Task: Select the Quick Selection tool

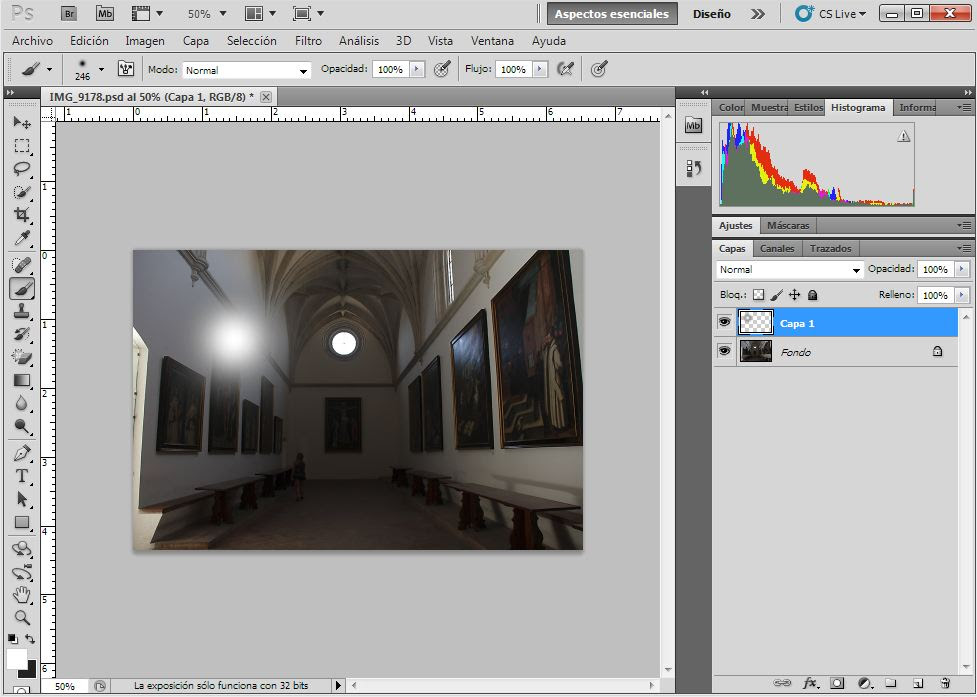Action: (x=22, y=192)
